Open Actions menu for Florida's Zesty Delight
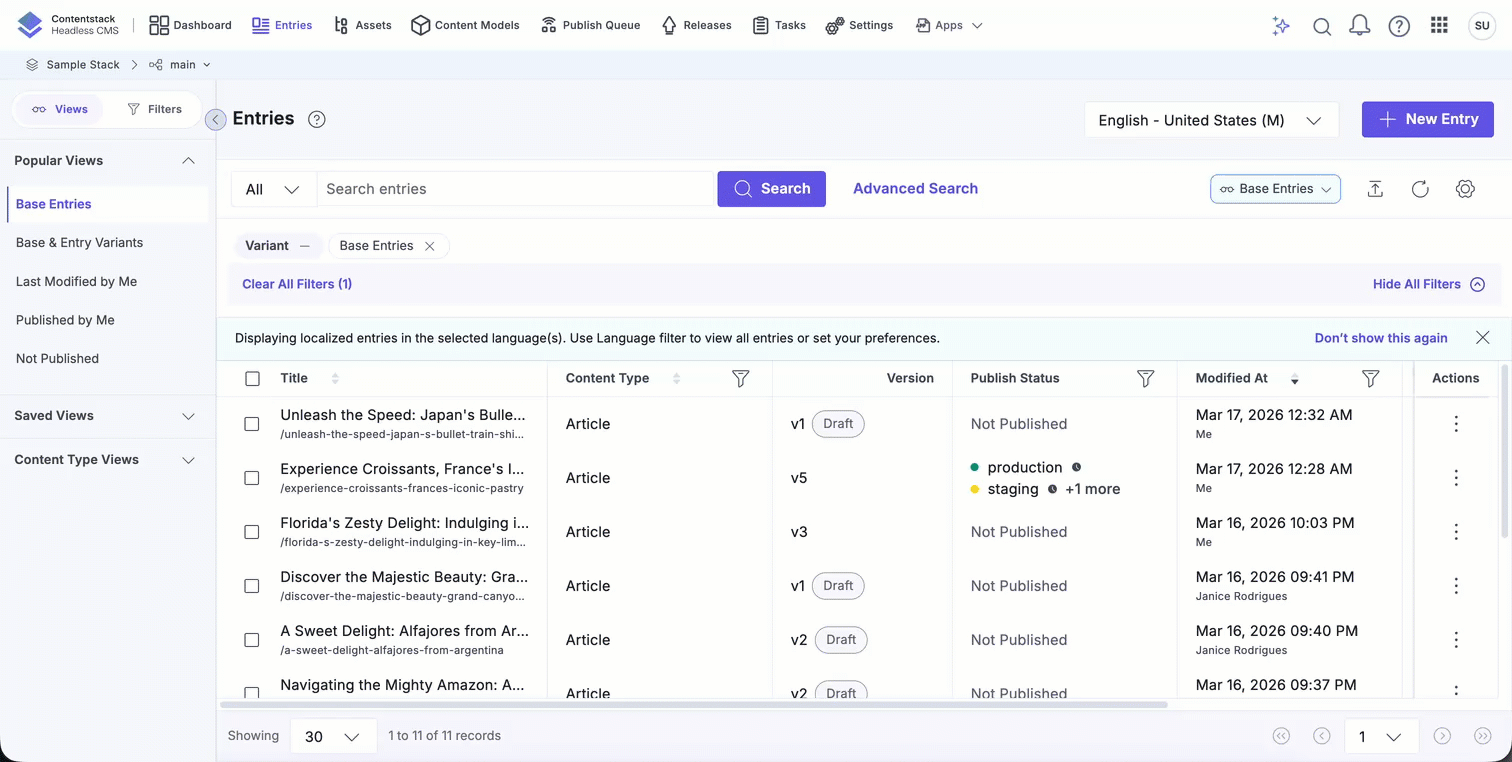Image resolution: width=1512 pixels, height=762 pixels. coord(1456,532)
